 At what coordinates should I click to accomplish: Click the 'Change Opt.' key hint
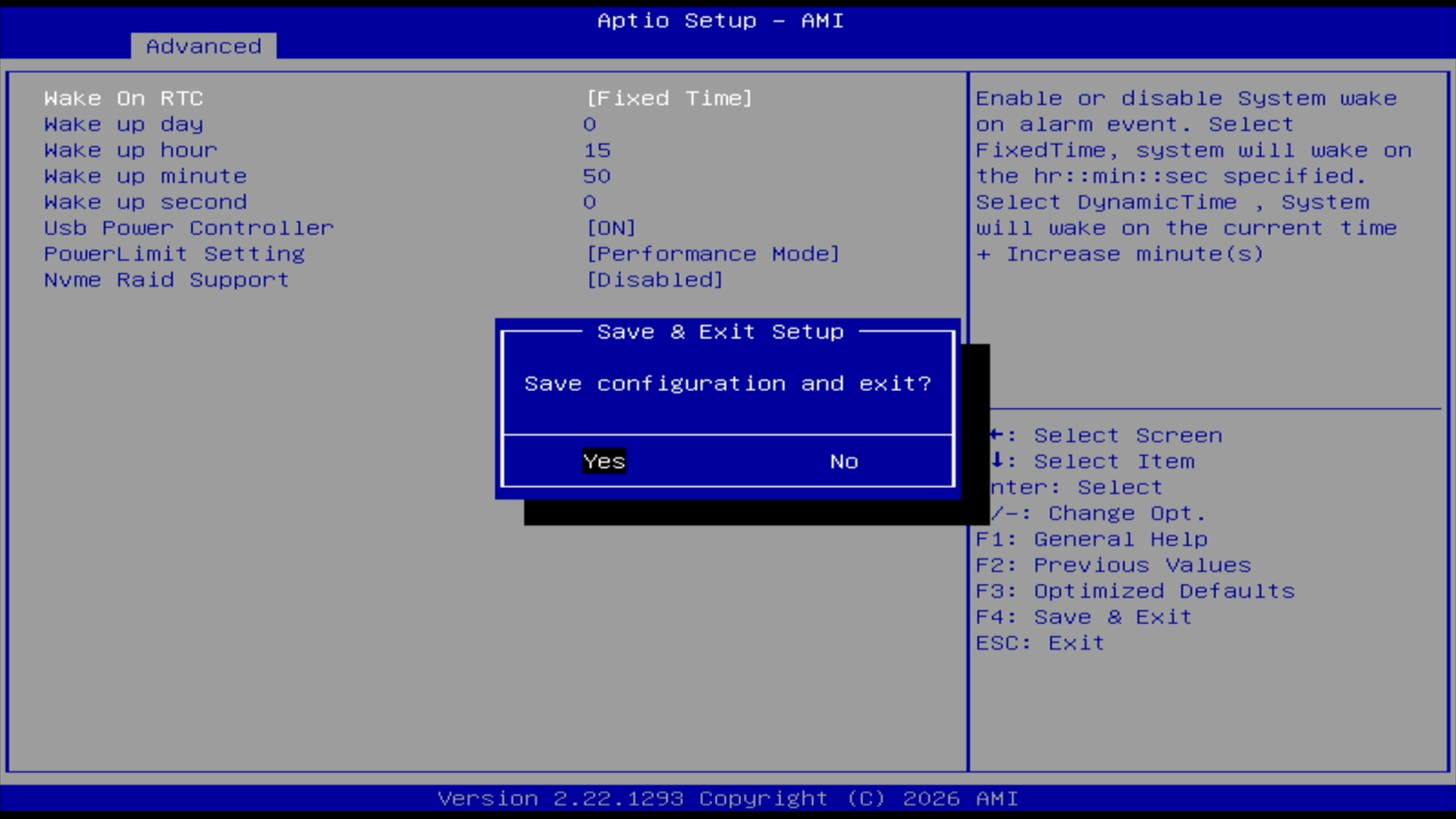click(1098, 513)
